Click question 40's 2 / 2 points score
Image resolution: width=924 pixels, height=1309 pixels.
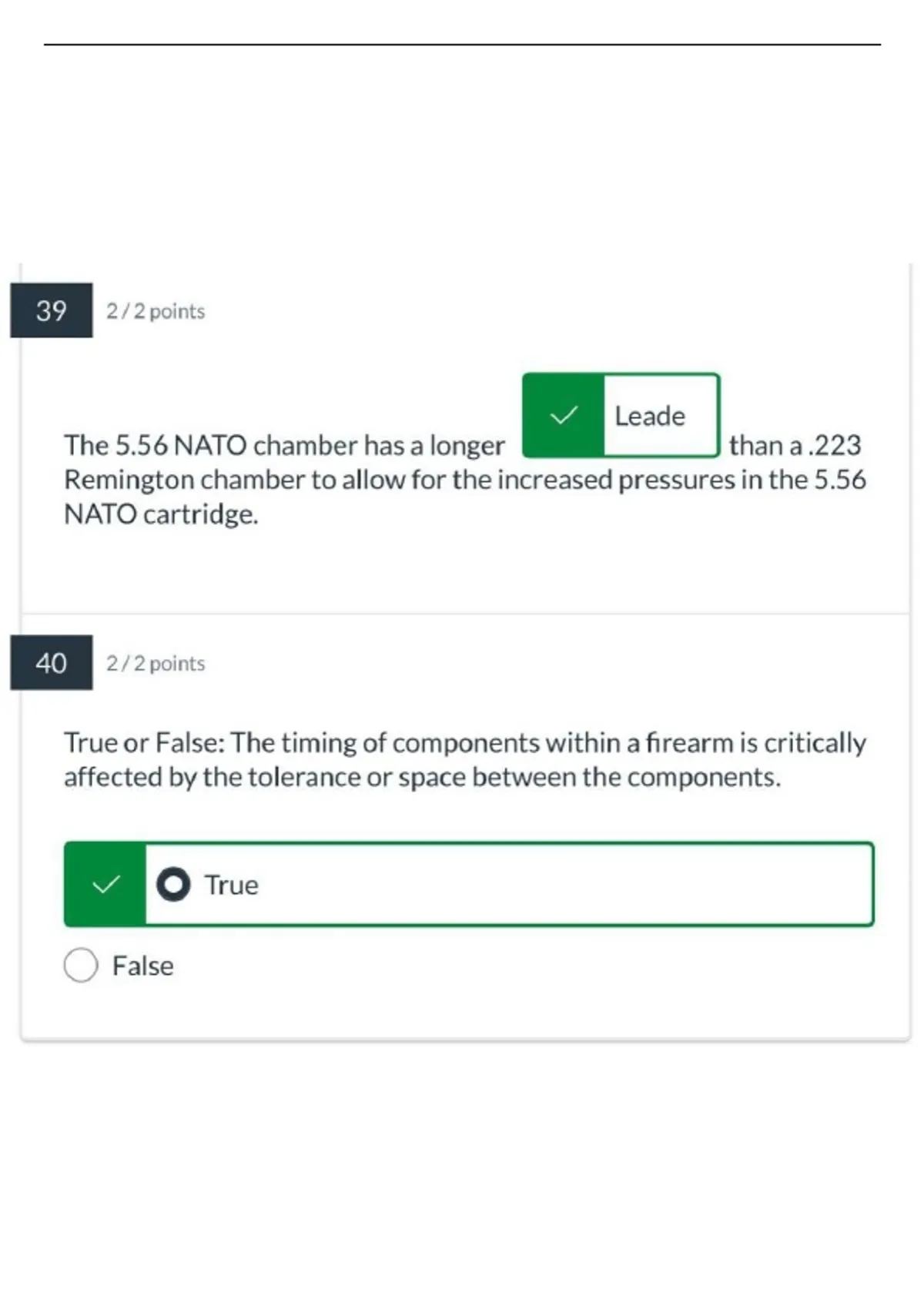pyautogui.click(x=156, y=663)
